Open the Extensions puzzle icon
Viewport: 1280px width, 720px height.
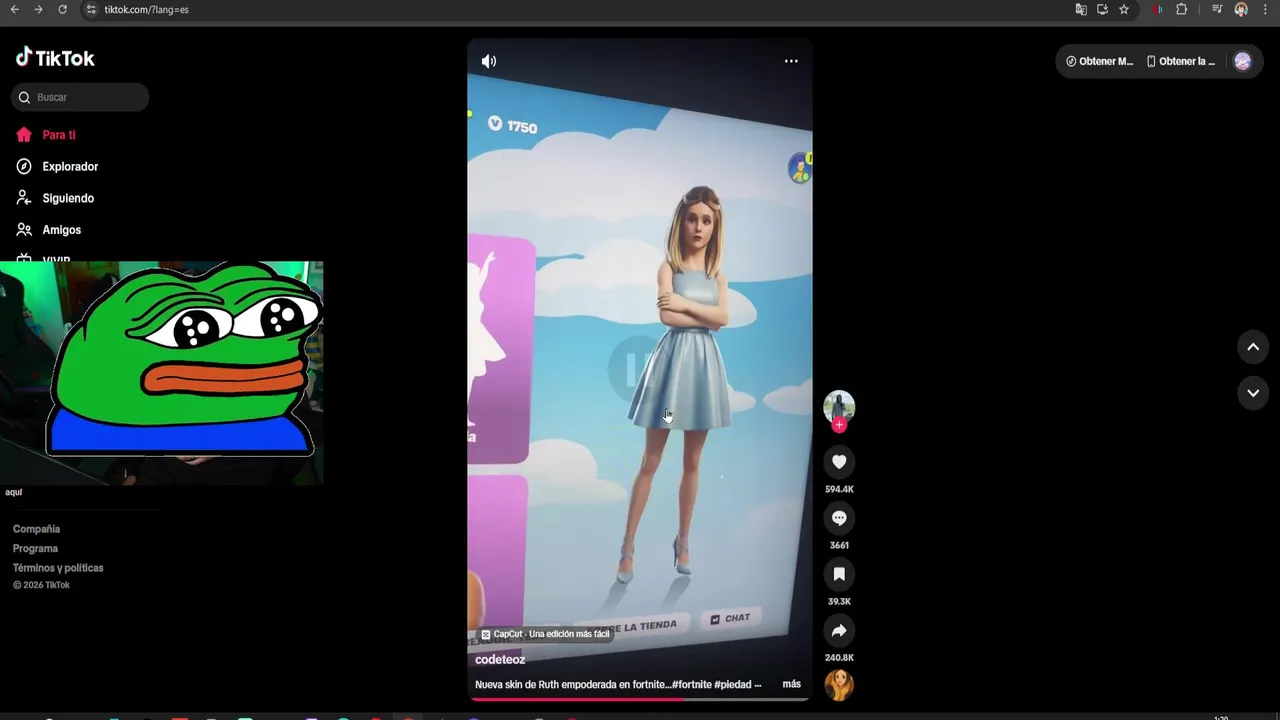coord(1182,9)
